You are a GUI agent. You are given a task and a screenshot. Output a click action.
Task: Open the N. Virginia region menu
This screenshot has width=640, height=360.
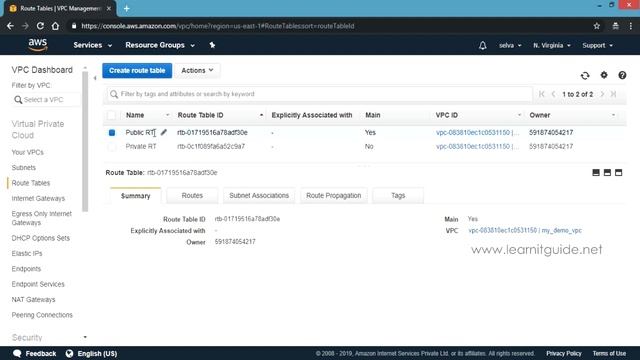[552, 45]
